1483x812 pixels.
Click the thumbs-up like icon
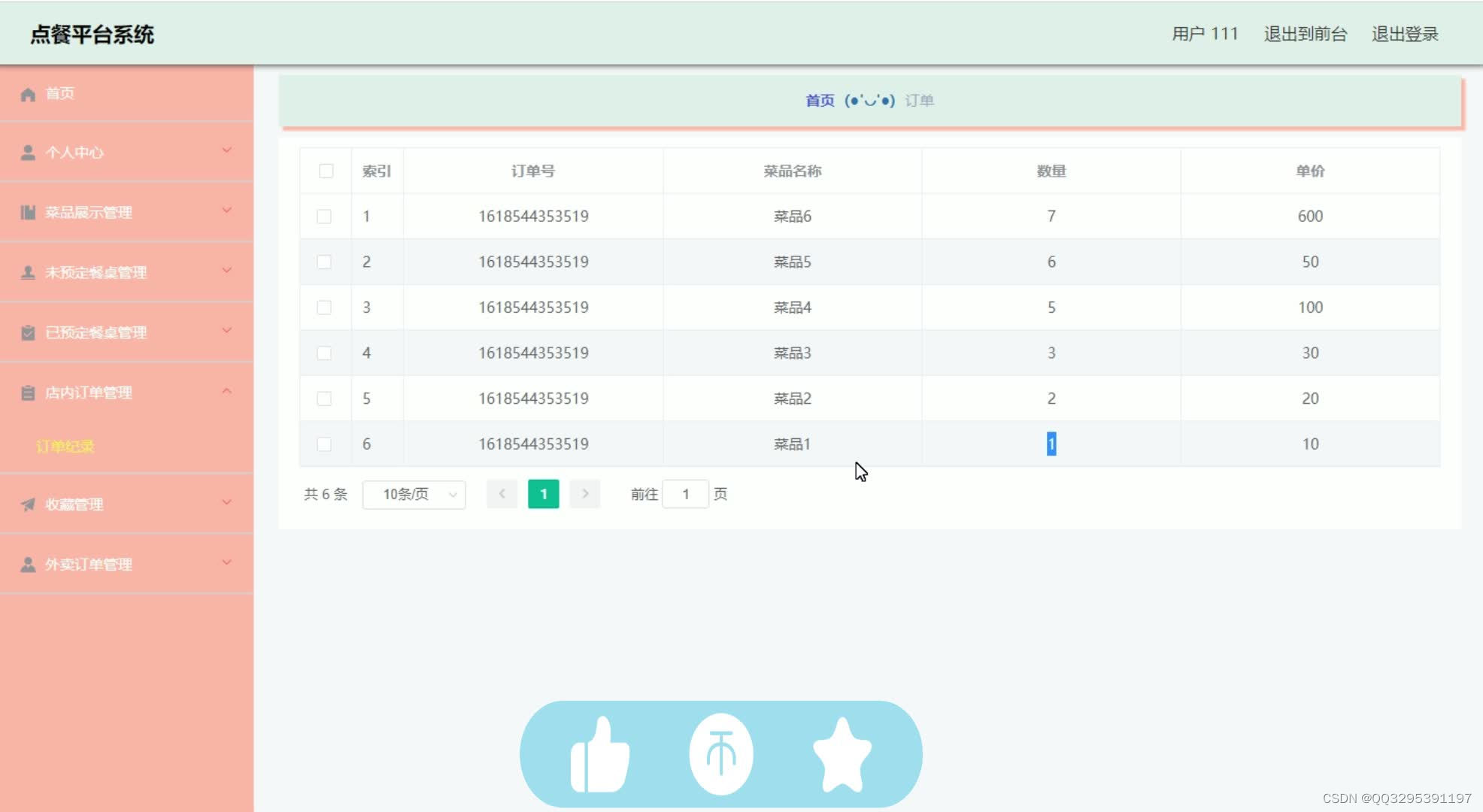pyautogui.click(x=599, y=754)
